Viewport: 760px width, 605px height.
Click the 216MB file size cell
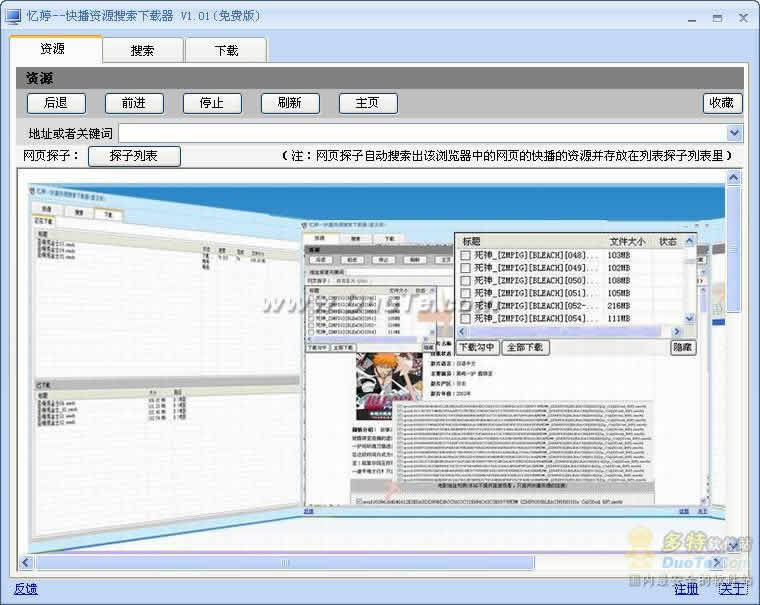pyautogui.click(x=619, y=306)
